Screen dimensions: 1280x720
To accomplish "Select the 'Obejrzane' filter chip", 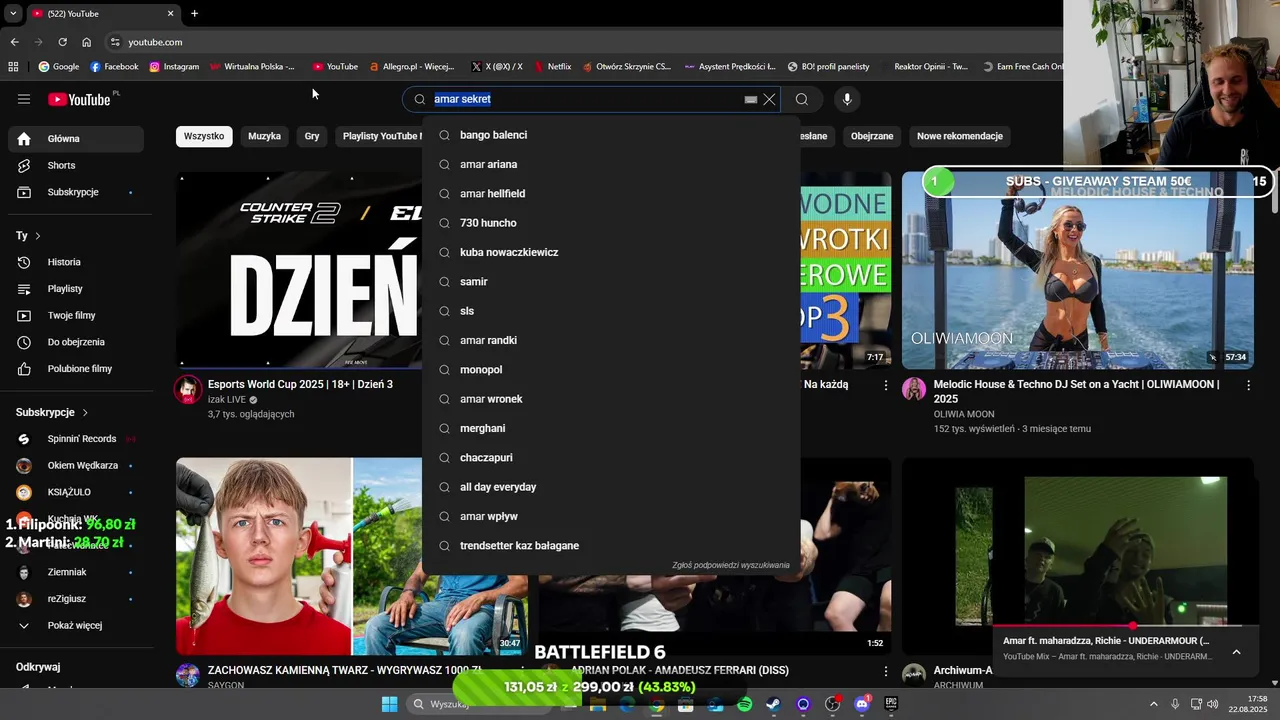I will [872, 136].
